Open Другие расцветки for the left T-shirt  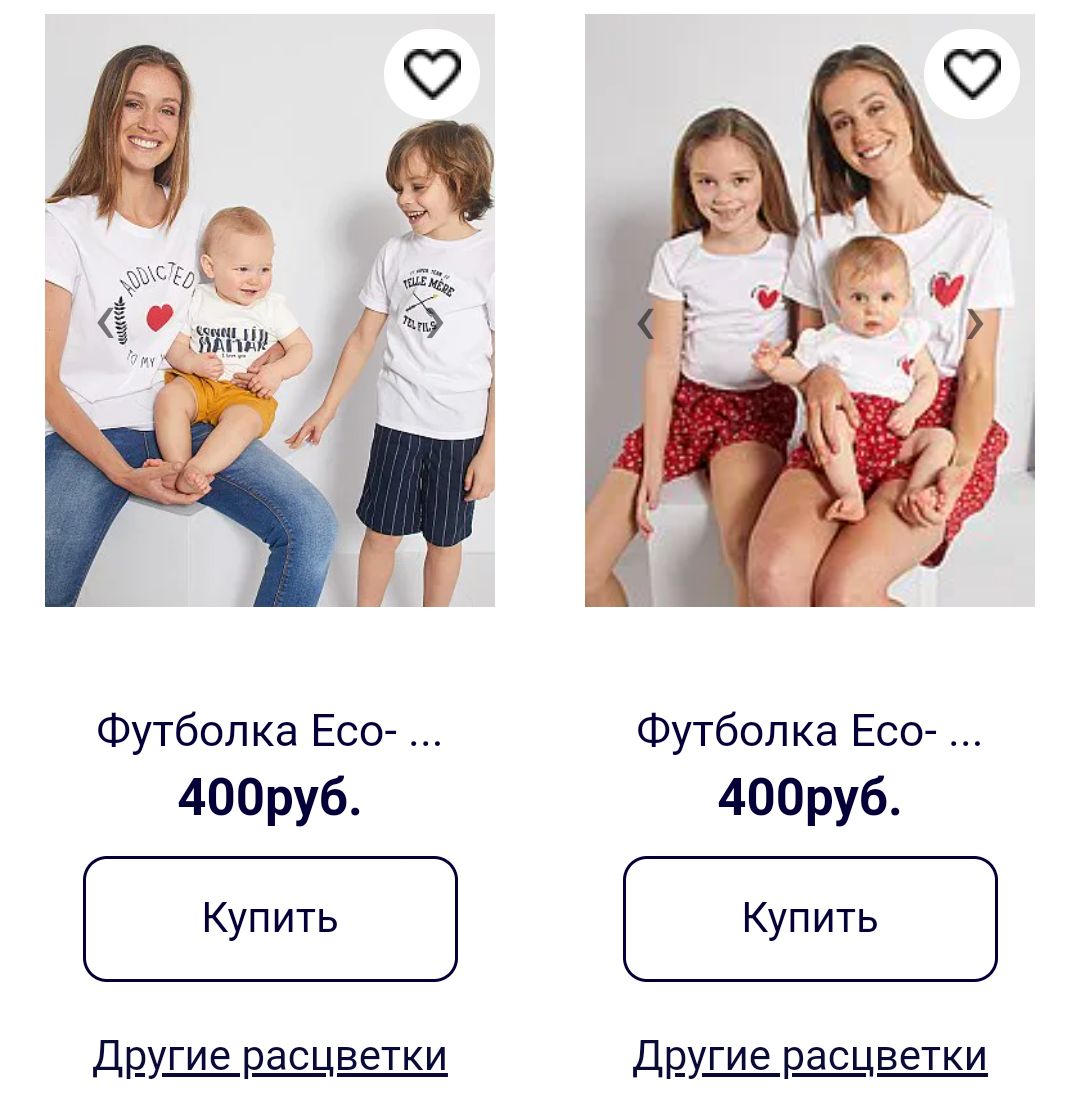coord(270,1057)
